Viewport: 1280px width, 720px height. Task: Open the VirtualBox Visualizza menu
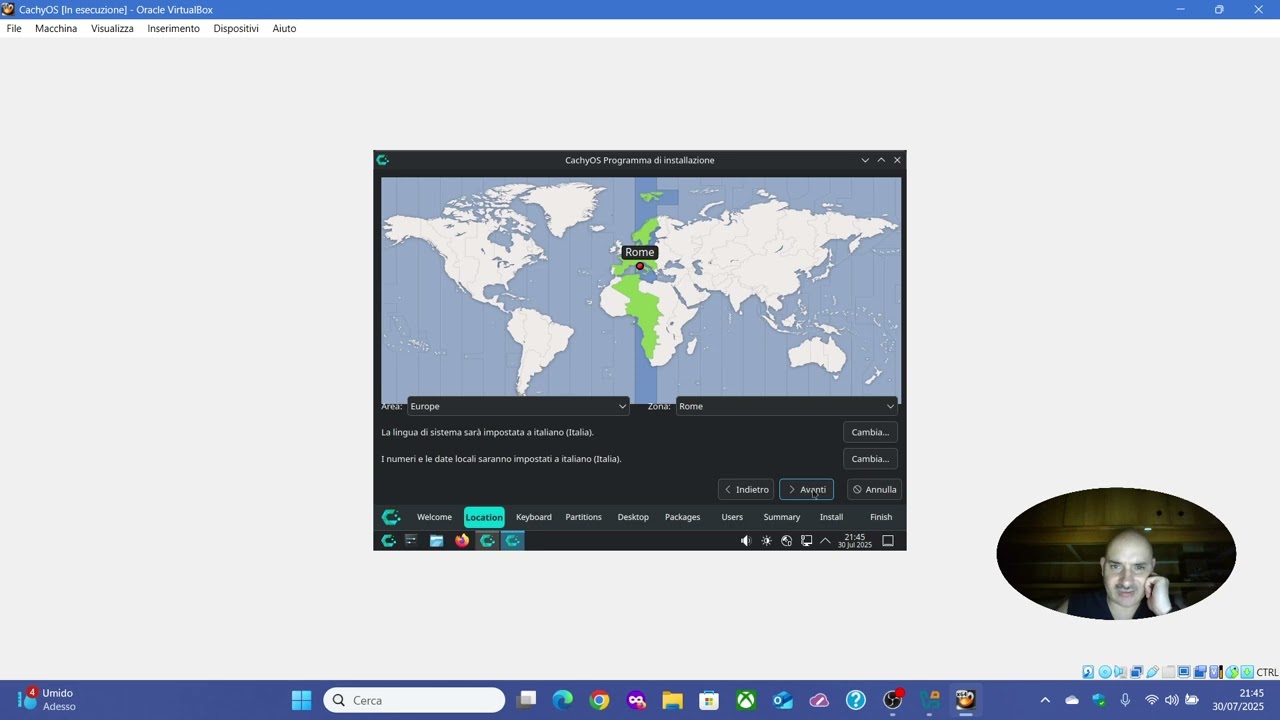112,28
